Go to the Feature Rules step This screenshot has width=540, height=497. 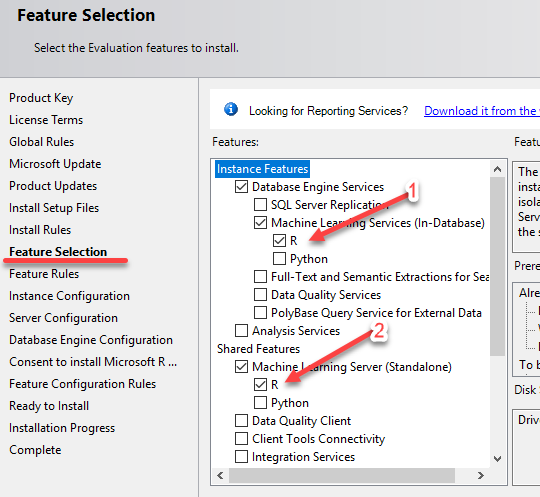point(44,274)
